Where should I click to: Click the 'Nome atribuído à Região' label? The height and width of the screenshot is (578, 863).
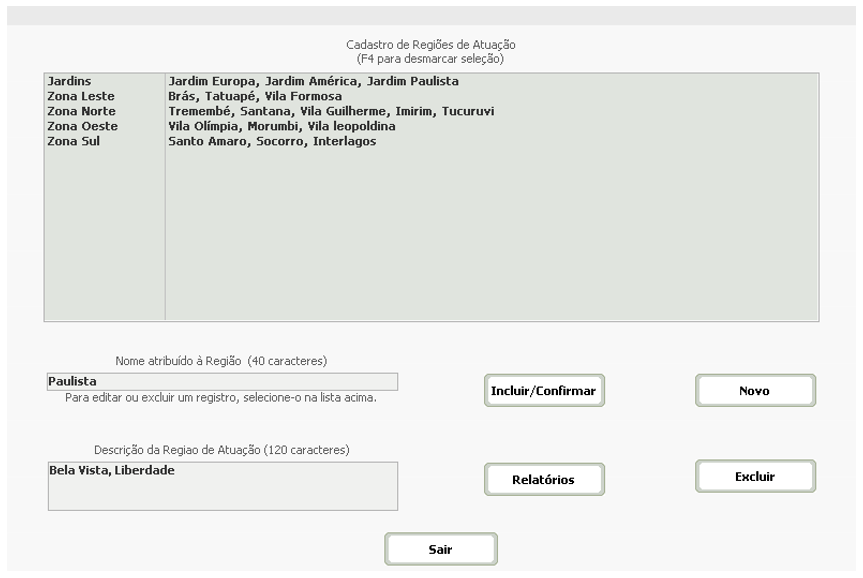(x=222, y=360)
